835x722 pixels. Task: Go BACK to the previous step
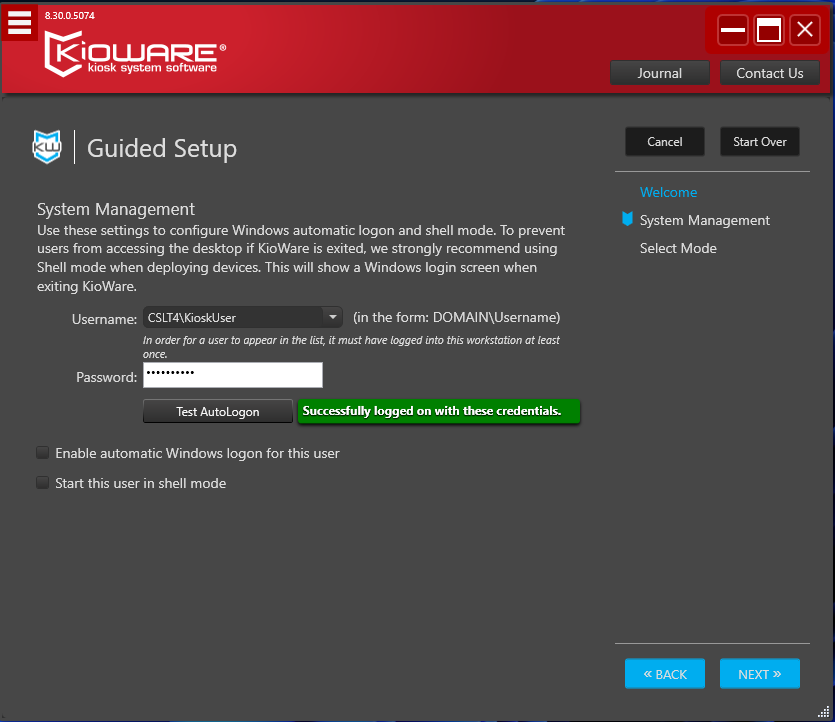[665, 674]
